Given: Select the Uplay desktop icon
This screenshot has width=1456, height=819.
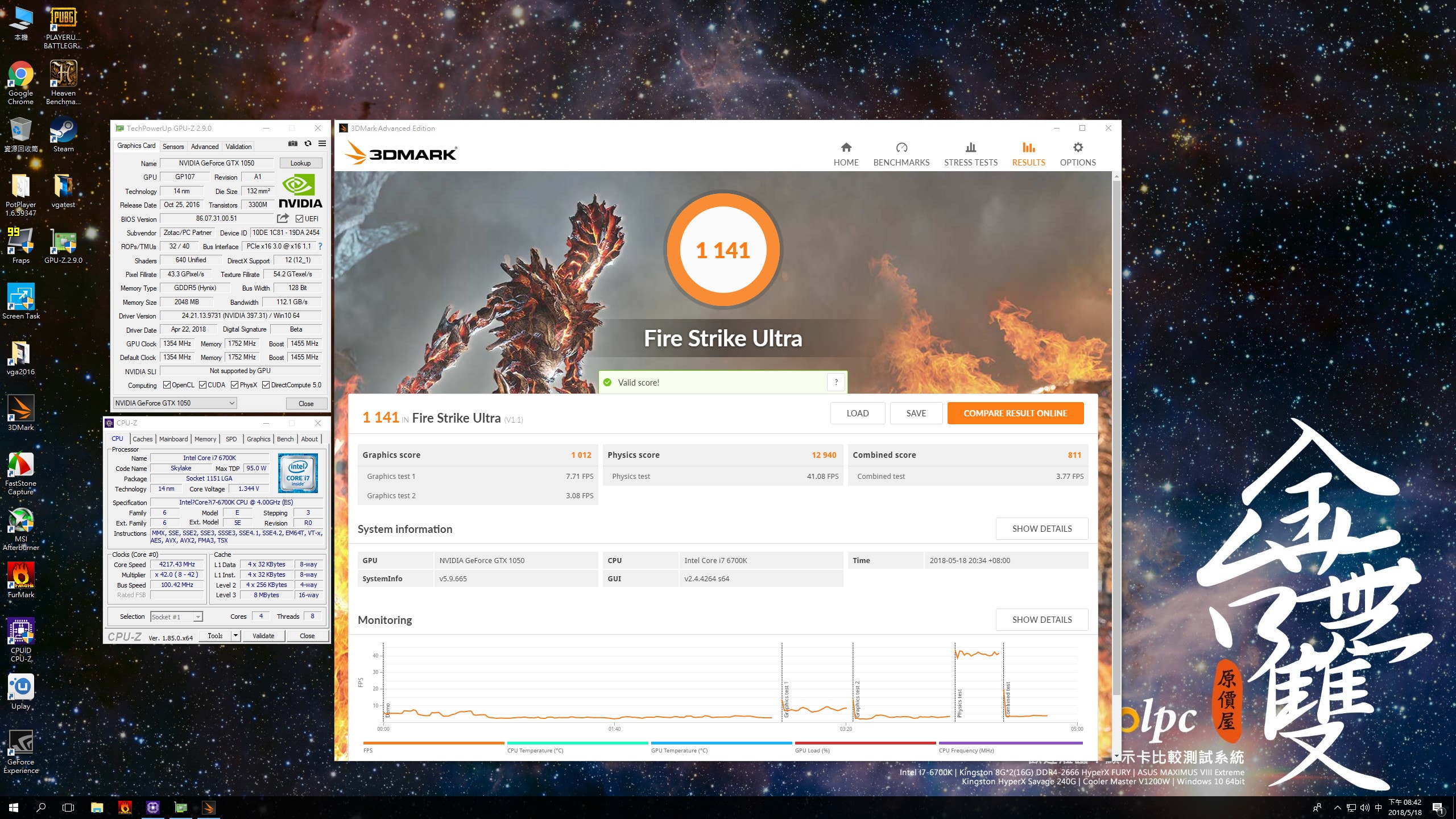Looking at the screenshot, I should [x=20, y=692].
